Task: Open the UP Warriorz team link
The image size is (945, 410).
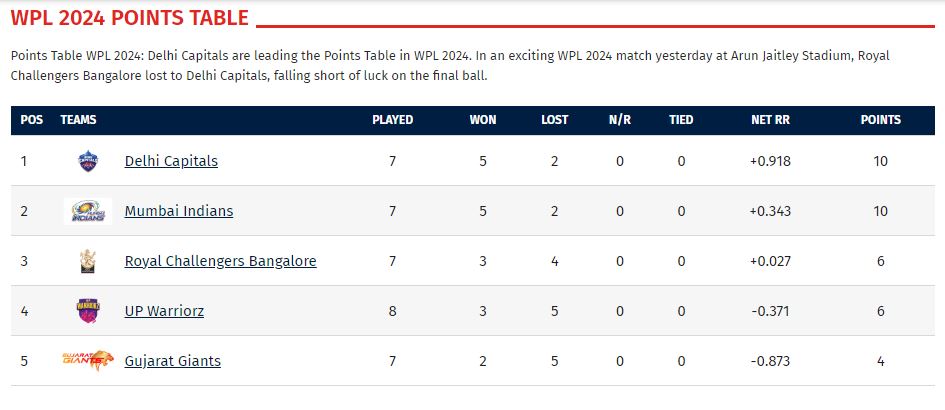Action: click(x=164, y=311)
